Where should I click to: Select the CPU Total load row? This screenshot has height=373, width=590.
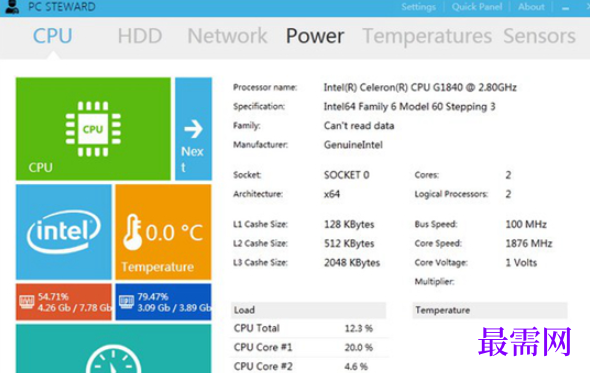(x=308, y=328)
